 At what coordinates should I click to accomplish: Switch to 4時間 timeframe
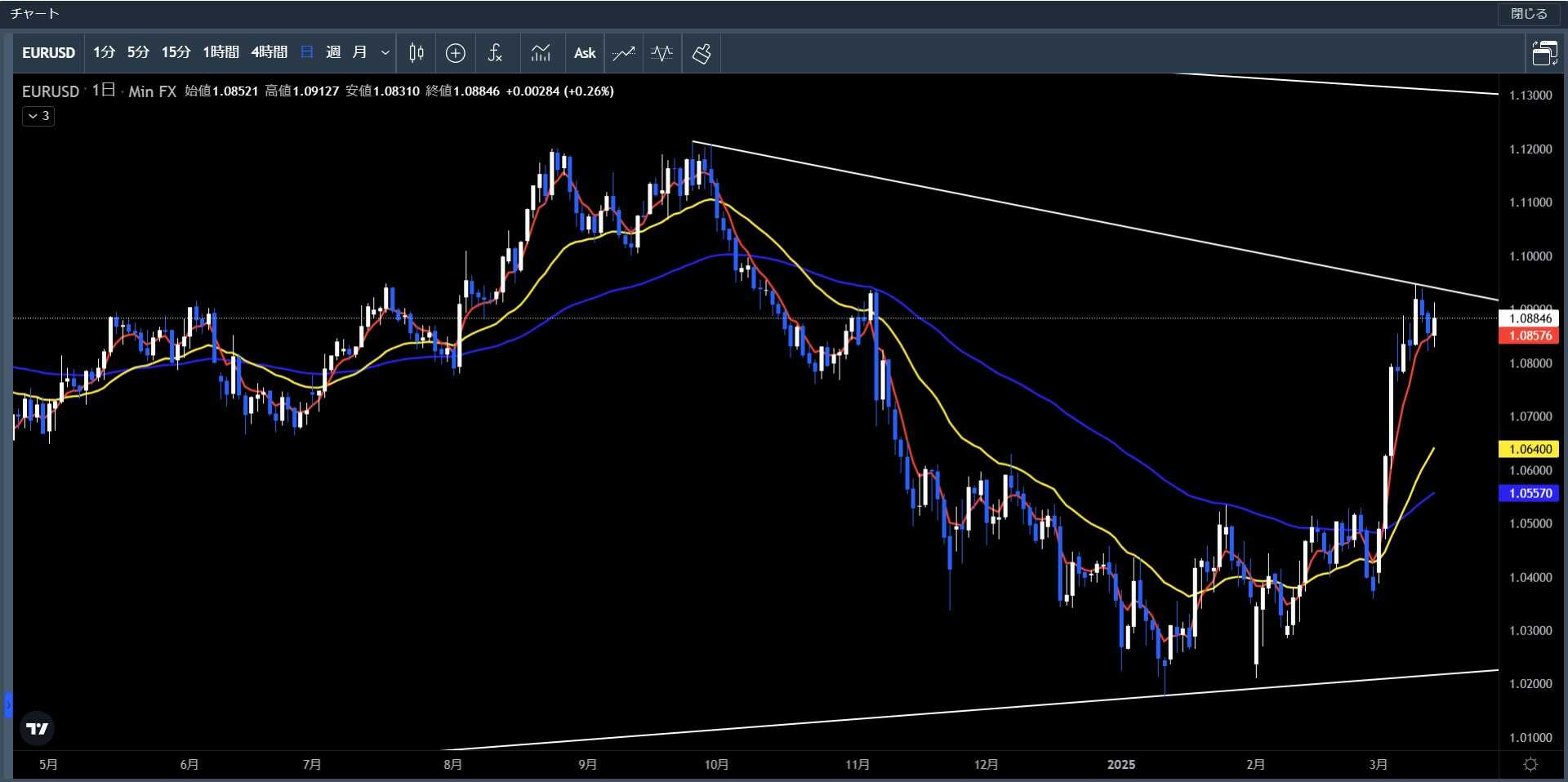tap(269, 52)
